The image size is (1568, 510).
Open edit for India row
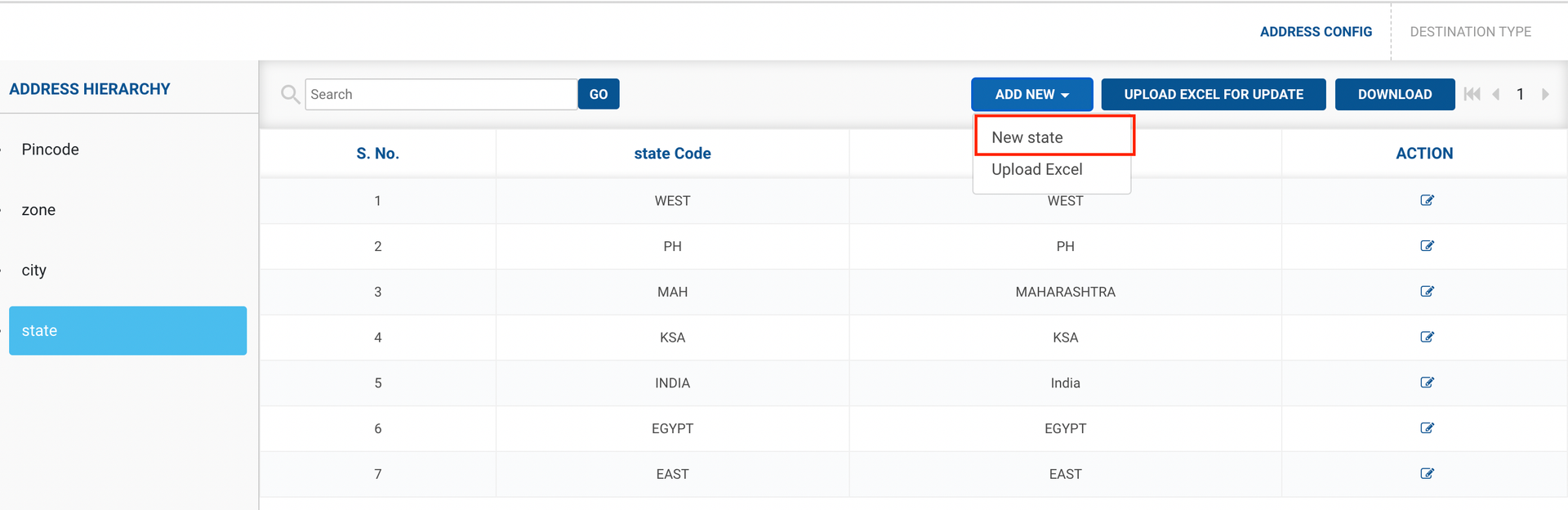1427,382
